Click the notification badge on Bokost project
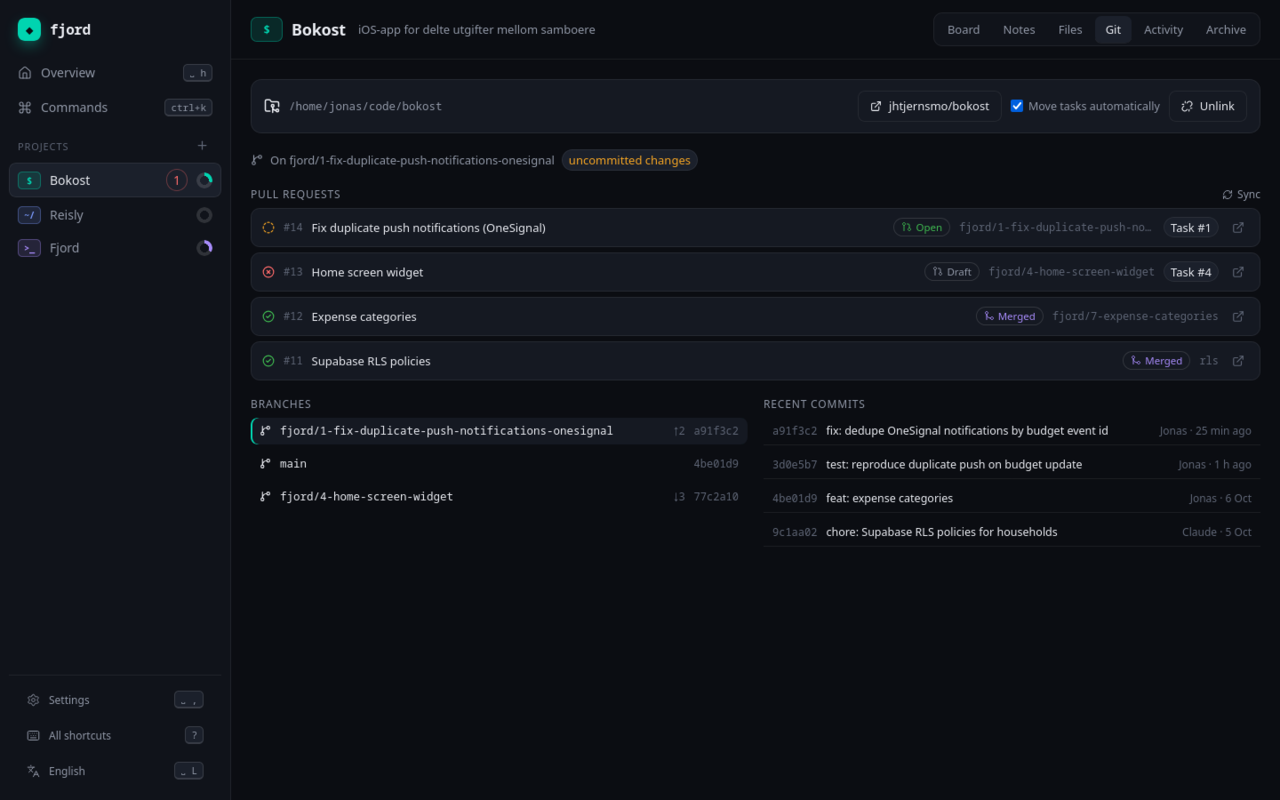 click(177, 181)
